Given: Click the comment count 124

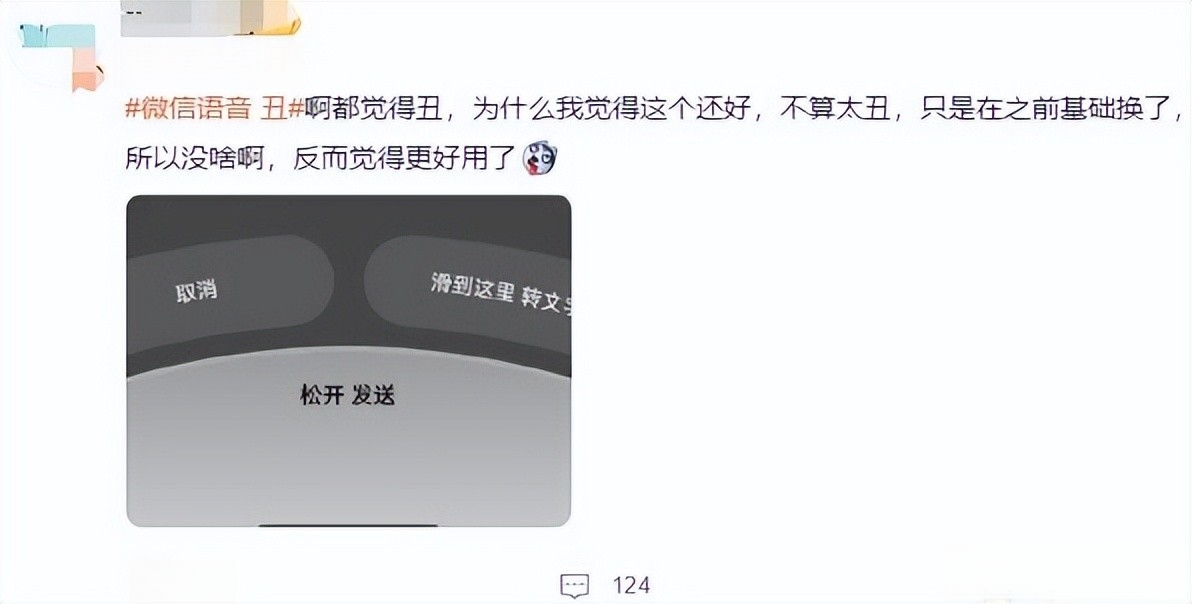Looking at the screenshot, I should click(x=631, y=586).
